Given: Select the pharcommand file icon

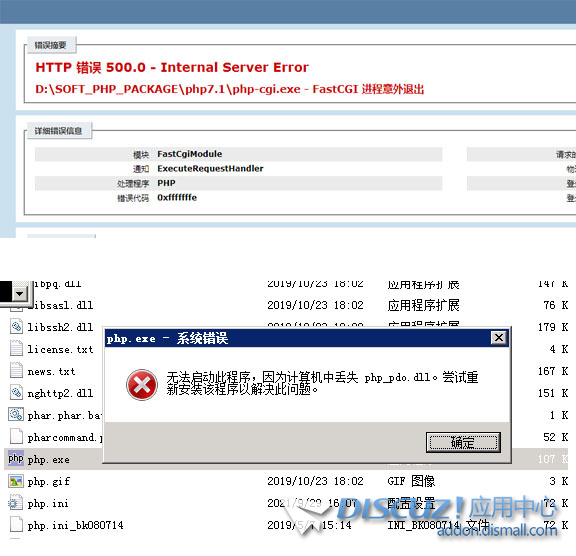Looking at the screenshot, I should [x=16, y=437].
